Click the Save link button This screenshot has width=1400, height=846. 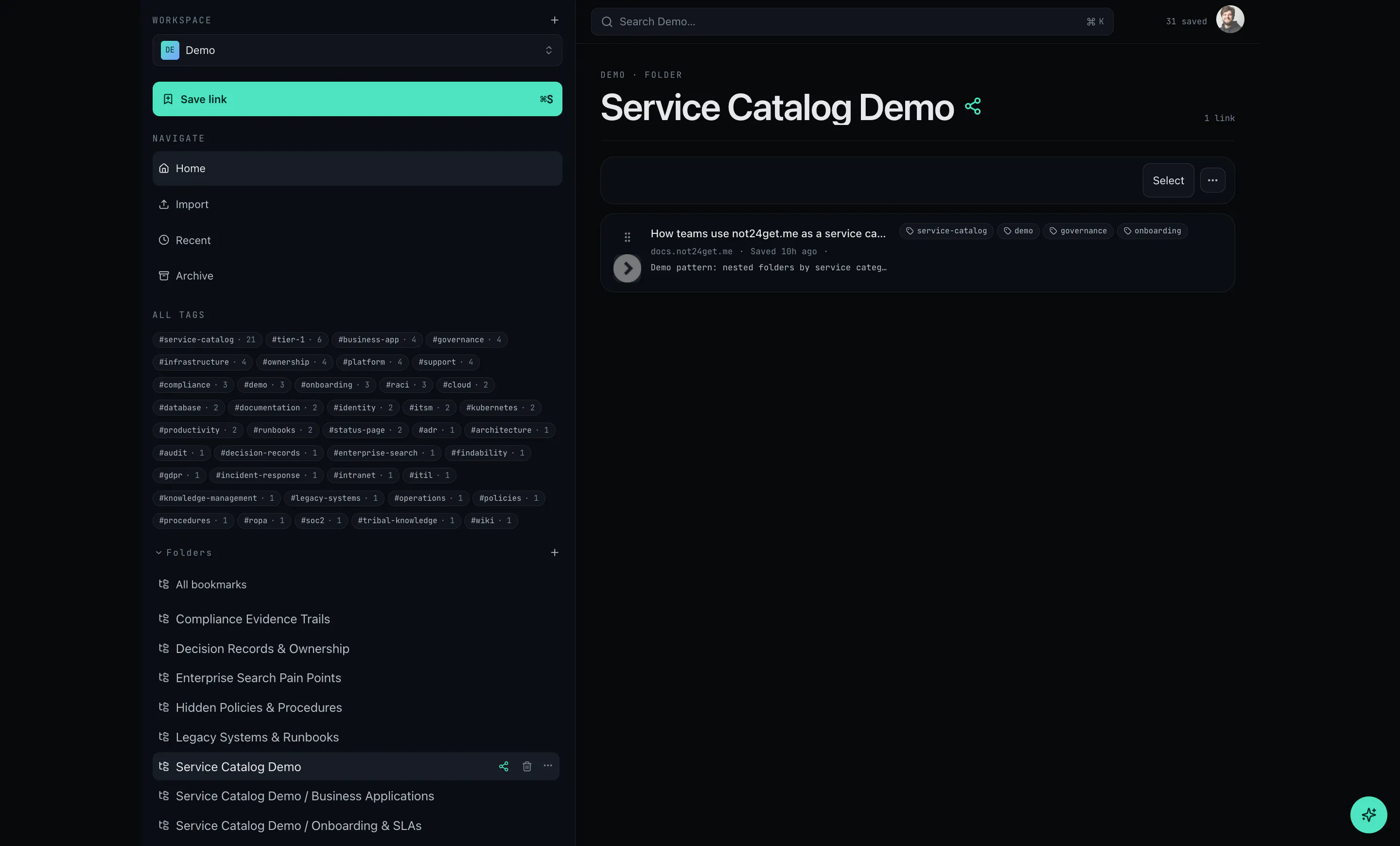357,99
